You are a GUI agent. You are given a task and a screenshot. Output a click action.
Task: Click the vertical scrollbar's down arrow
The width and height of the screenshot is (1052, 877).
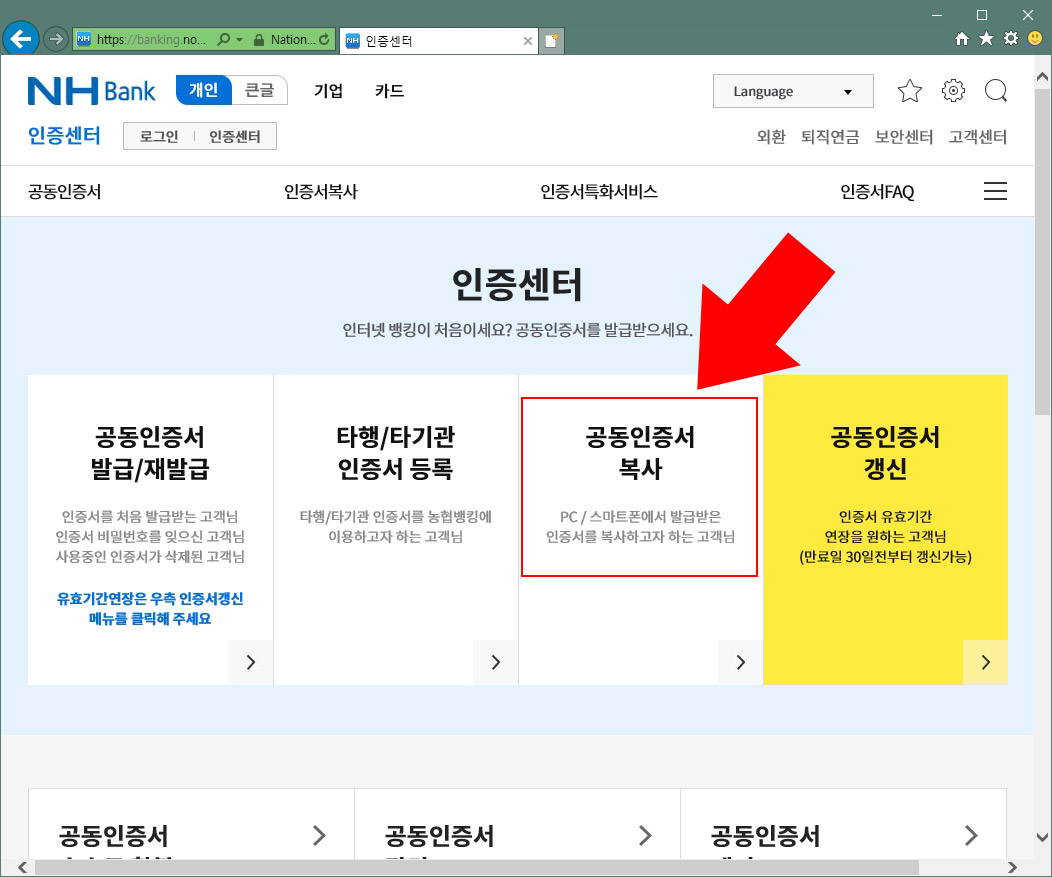(1043, 836)
